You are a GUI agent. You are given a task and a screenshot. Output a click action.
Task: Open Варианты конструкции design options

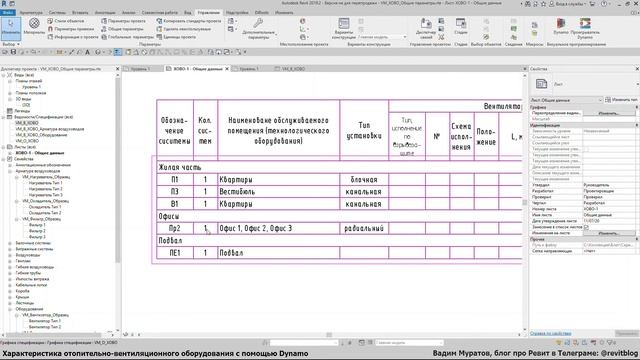point(344,29)
